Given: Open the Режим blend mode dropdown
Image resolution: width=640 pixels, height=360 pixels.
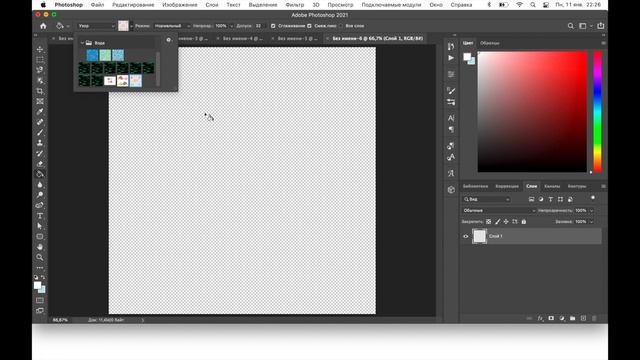Looking at the screenshot, I should tap(172, 26).
